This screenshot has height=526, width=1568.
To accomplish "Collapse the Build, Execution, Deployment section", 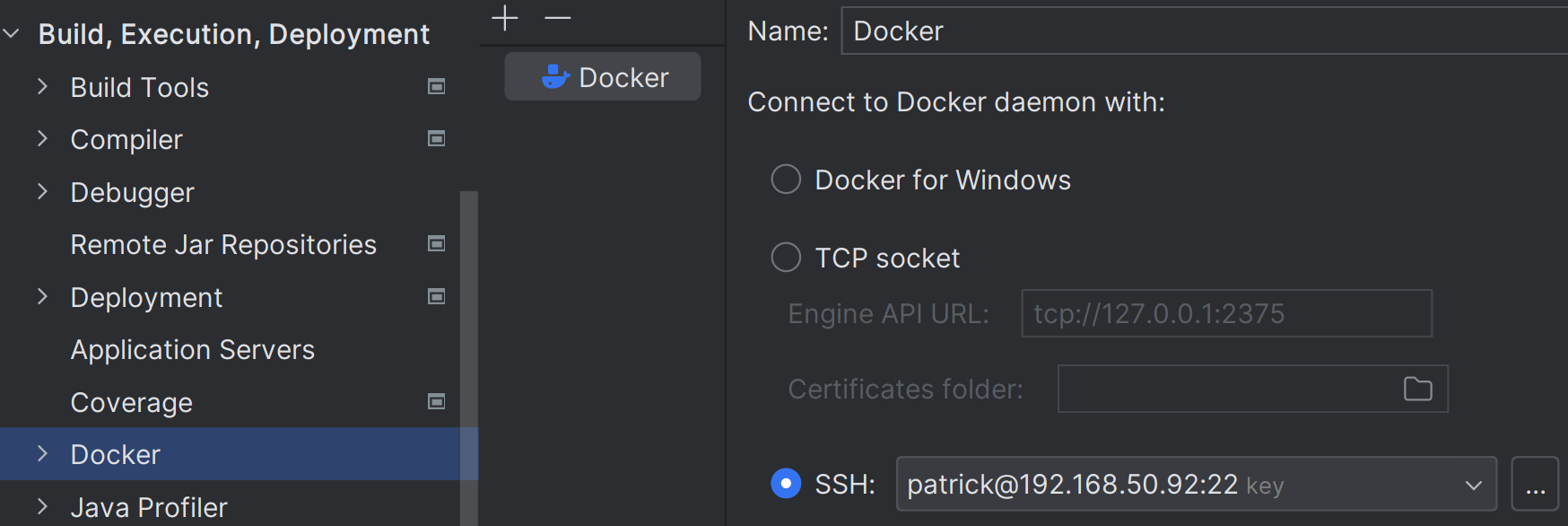I will [x=12, y=34].
